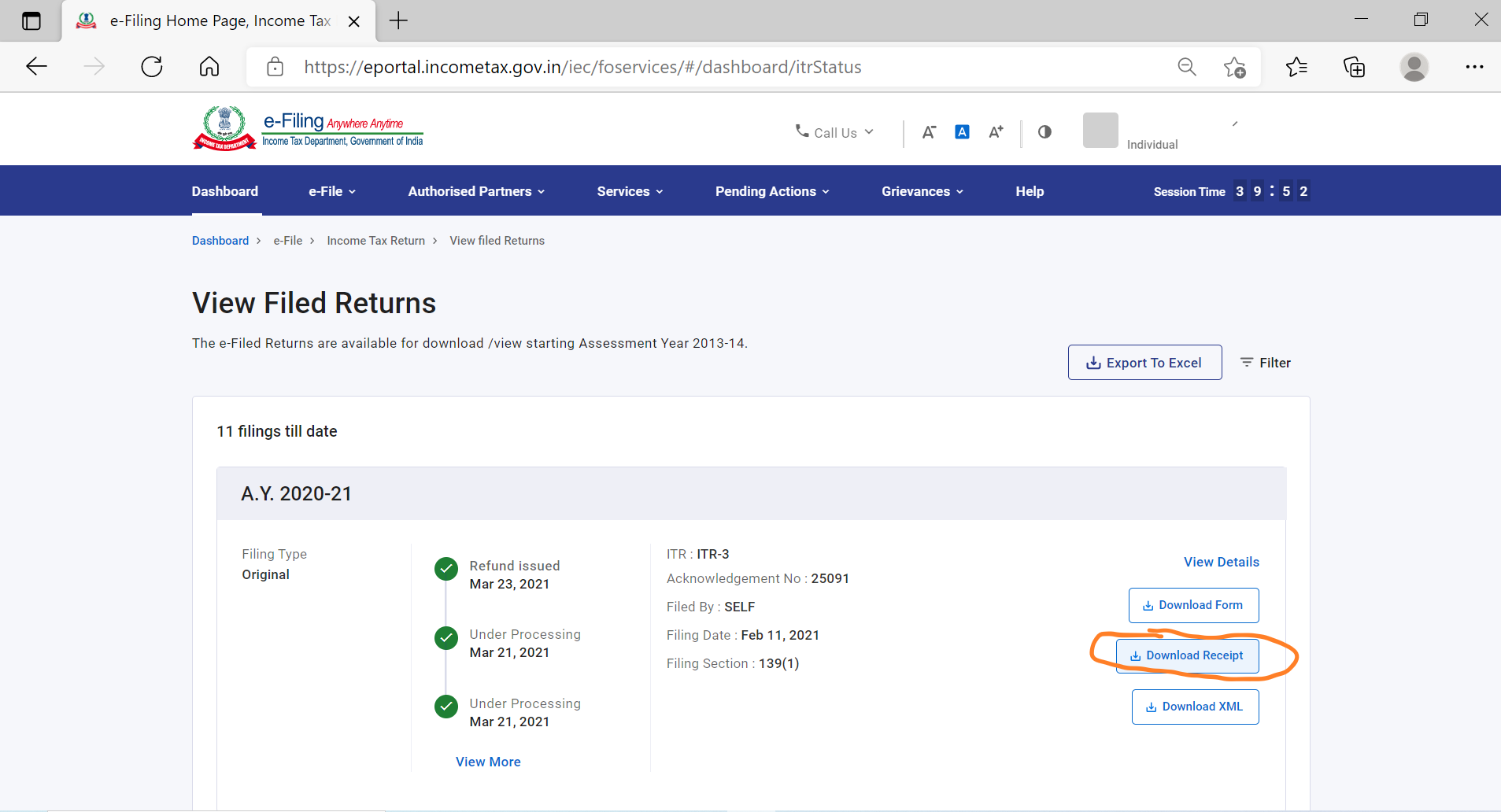Reset to default font size A icon
Image resolution: width=1501 pixels, height=812 pixels.
pyautogui.click(x=962, y=132)
